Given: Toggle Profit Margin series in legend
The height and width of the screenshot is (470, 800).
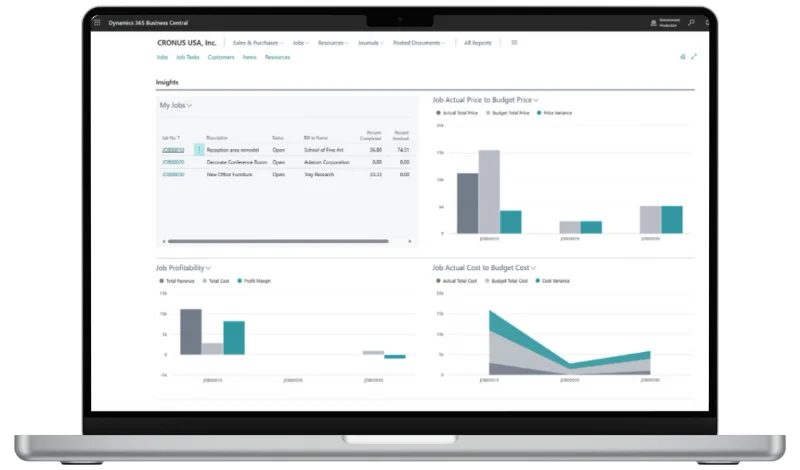Looking at the screenshot, I should [254, 281].
